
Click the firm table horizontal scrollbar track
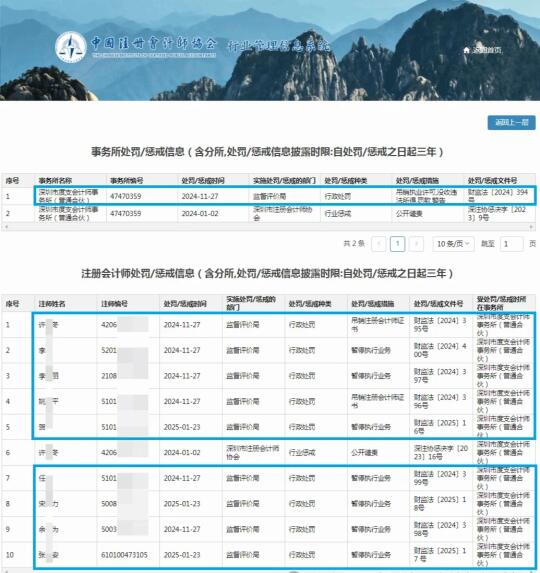pos(269,227)
